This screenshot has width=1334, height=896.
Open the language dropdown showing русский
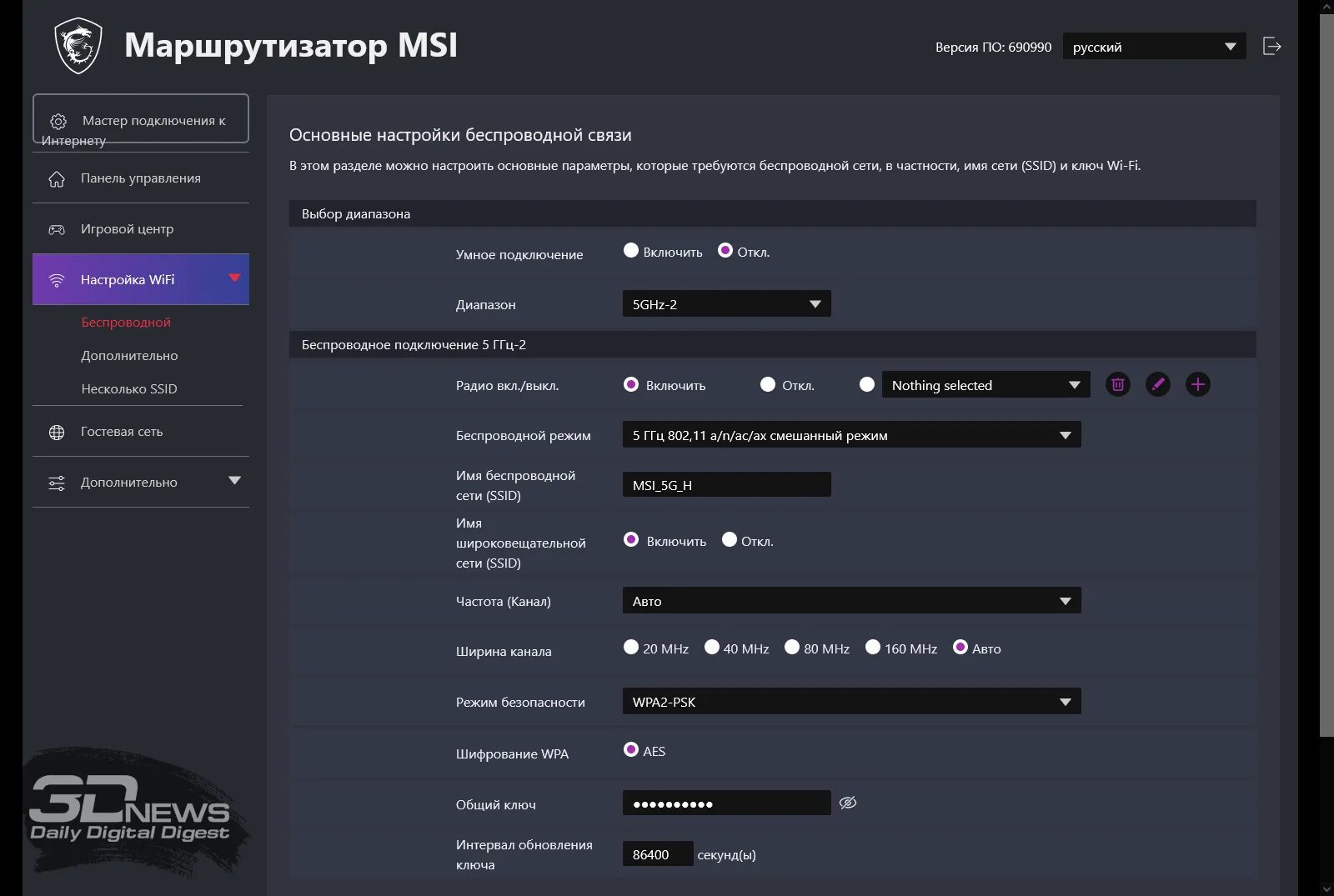(1155, 47)
